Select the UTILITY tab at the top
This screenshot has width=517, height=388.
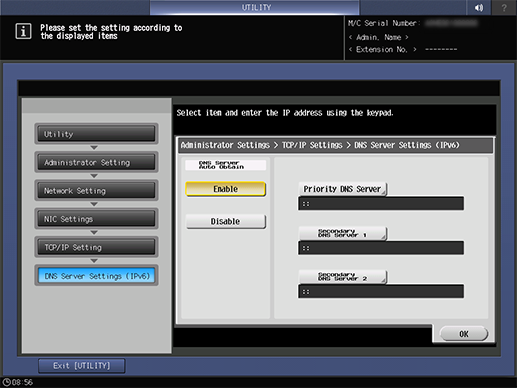click(255, 7)
